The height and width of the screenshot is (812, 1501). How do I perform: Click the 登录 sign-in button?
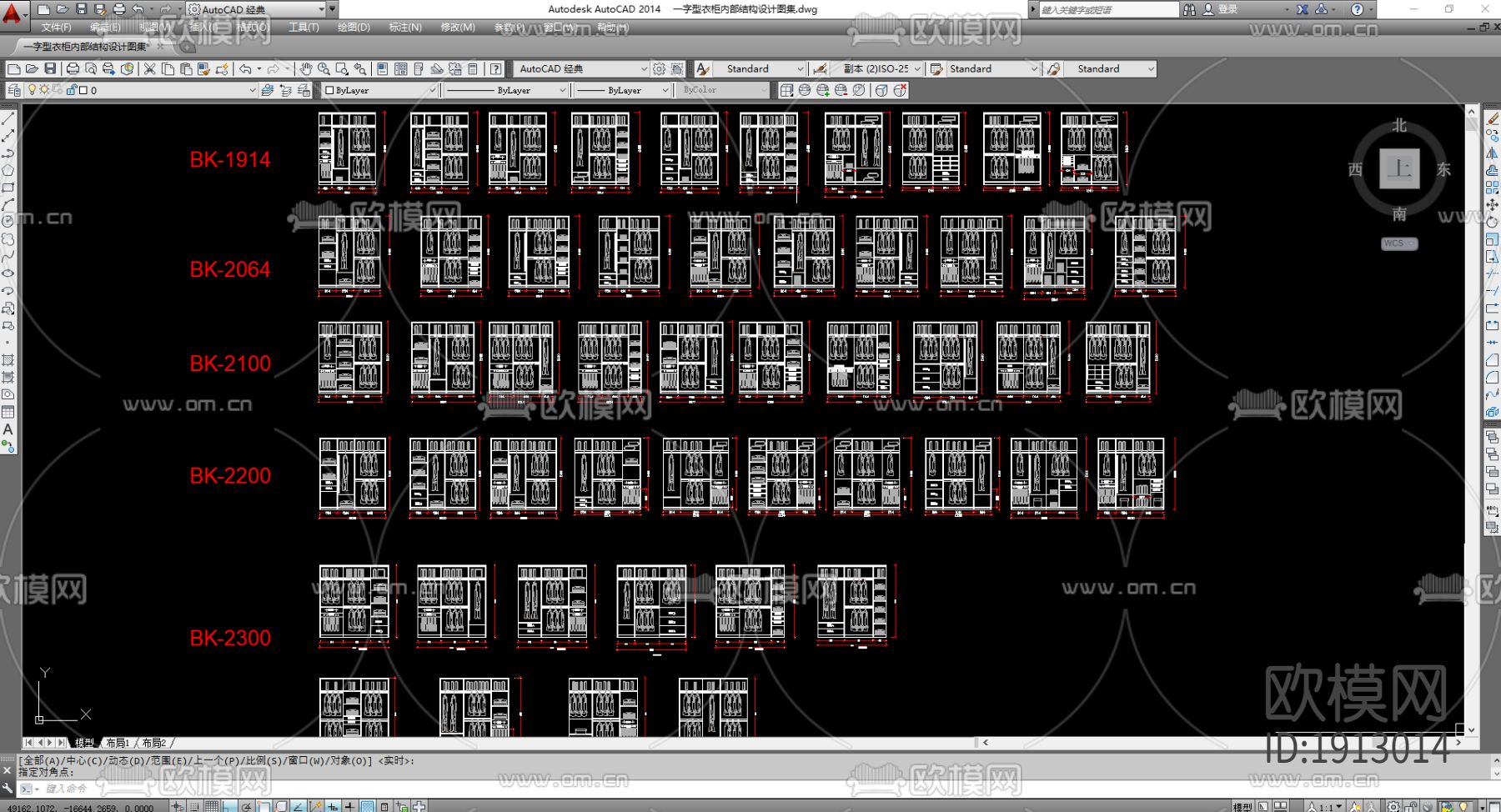tap(1227, 9)
